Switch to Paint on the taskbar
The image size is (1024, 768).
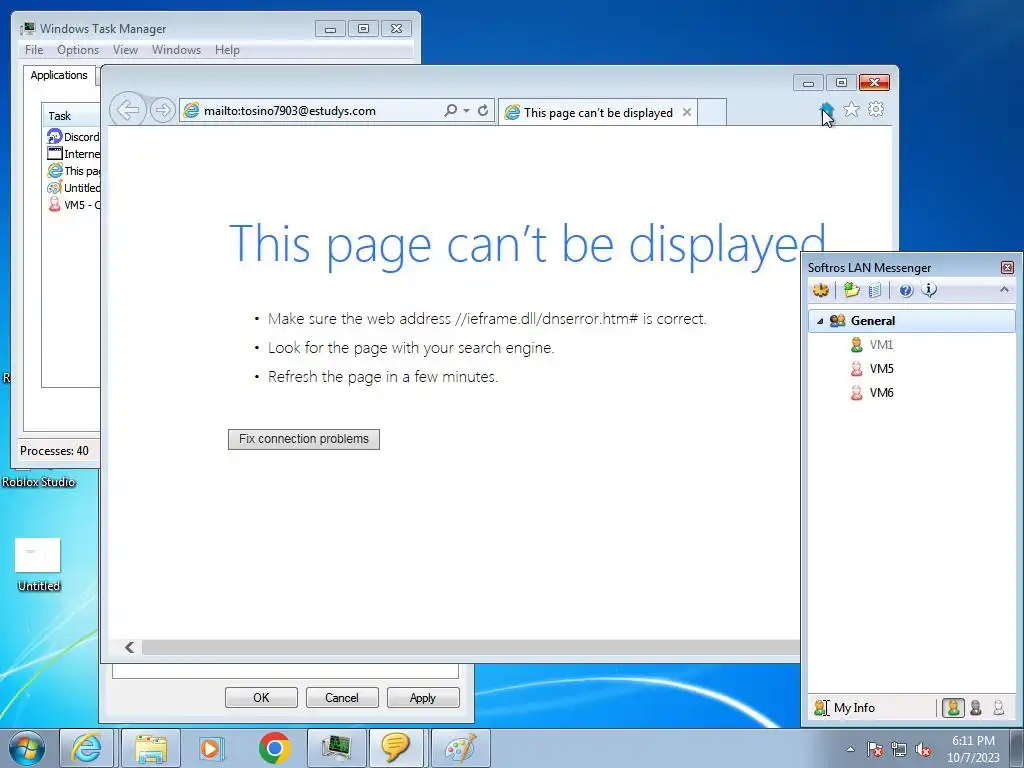[x=460, y=748]
